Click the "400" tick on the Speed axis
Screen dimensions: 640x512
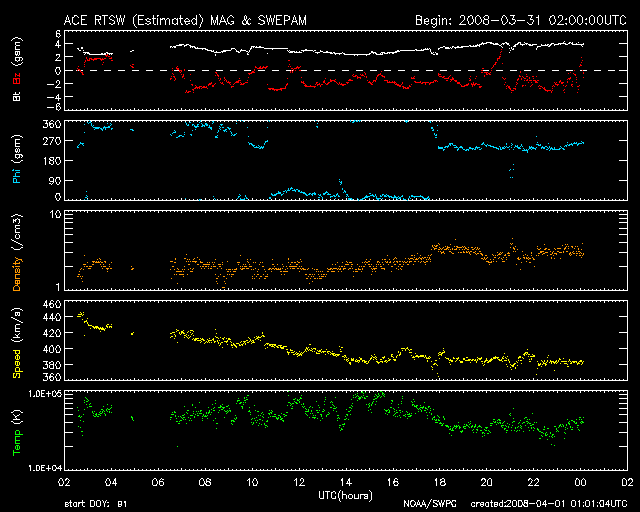pyautogui.click(x=52, y=349)
